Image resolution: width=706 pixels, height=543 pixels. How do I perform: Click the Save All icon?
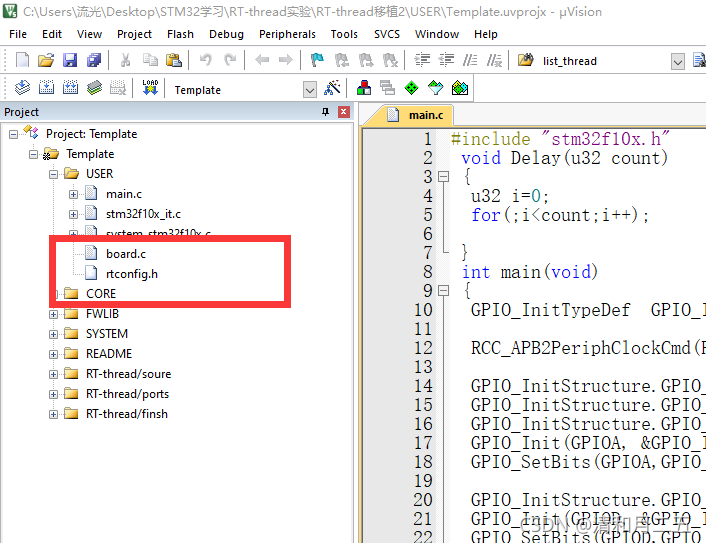[94, 60]
